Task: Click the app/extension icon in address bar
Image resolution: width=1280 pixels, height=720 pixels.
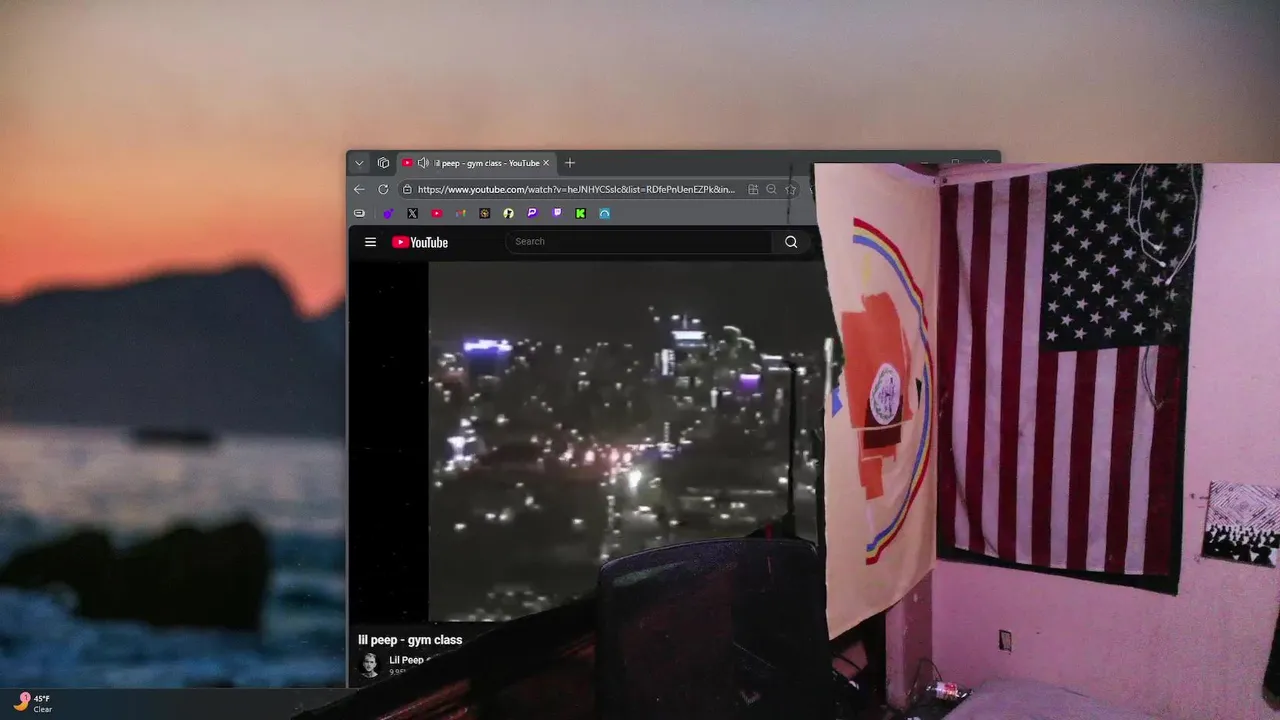Action: pyautogui.click(x=753, y=189)
